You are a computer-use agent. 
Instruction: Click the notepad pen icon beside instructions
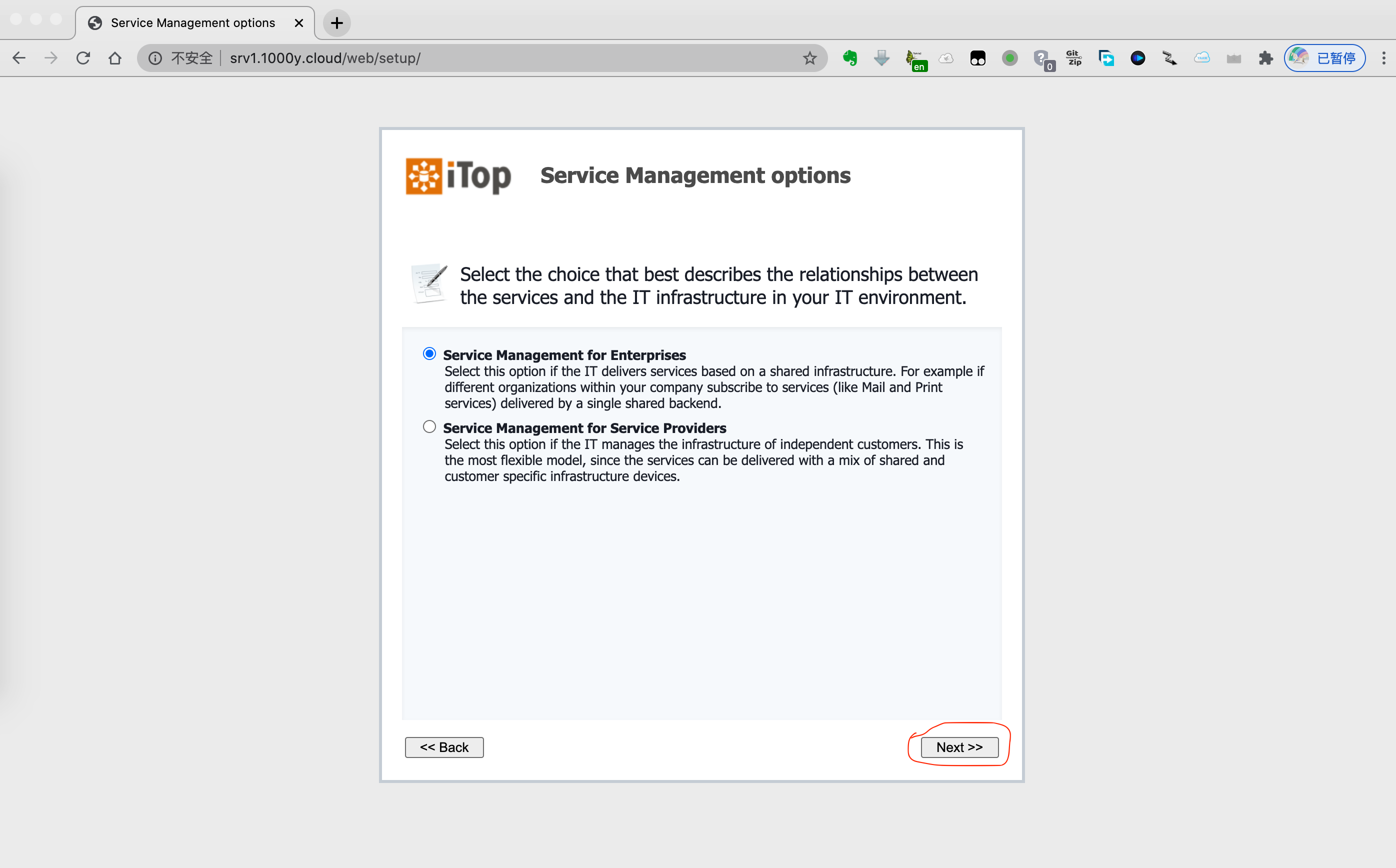(429, 283)
